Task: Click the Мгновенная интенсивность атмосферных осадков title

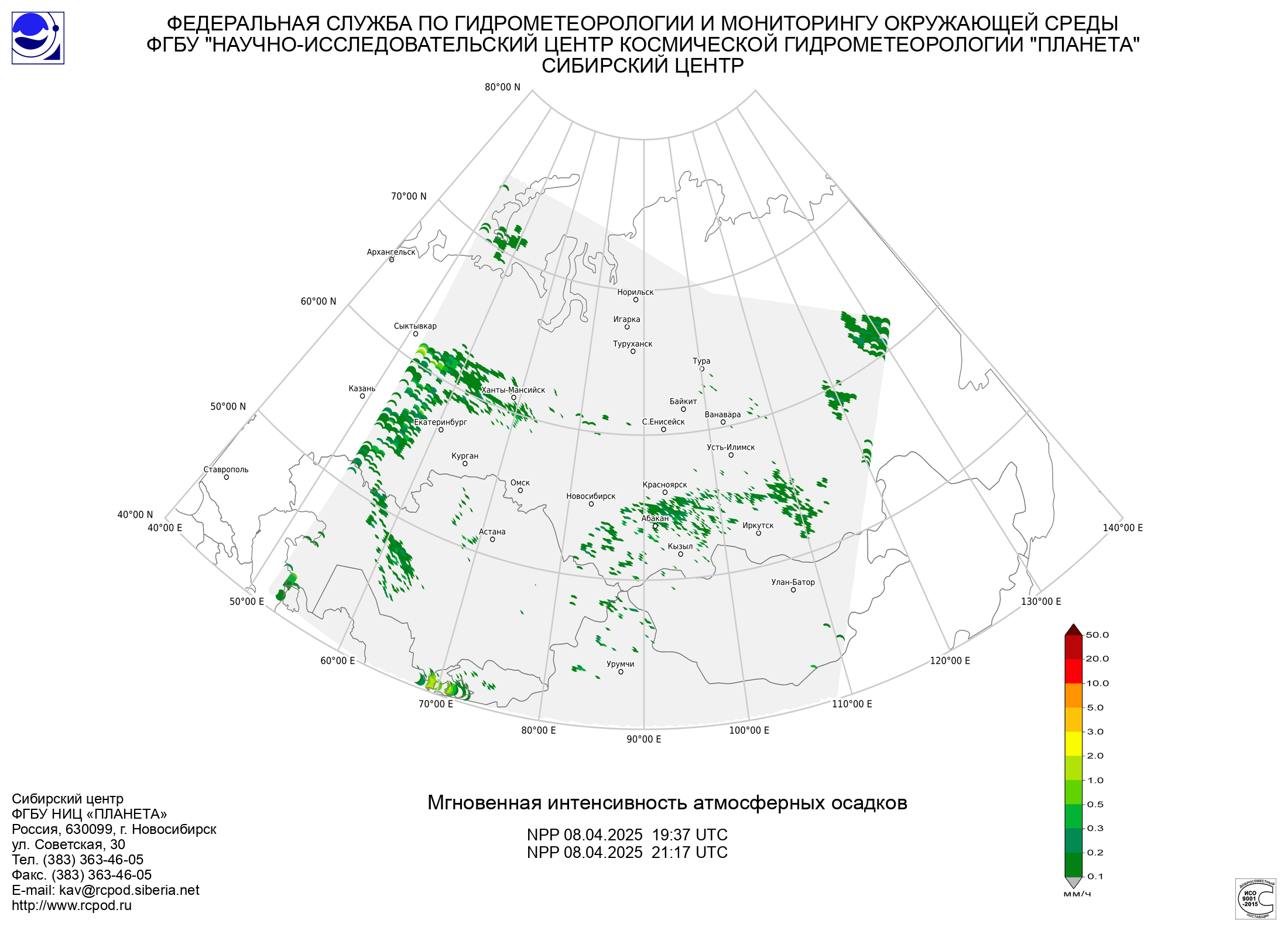Action: pyautogui.click(x=667, y=803)
